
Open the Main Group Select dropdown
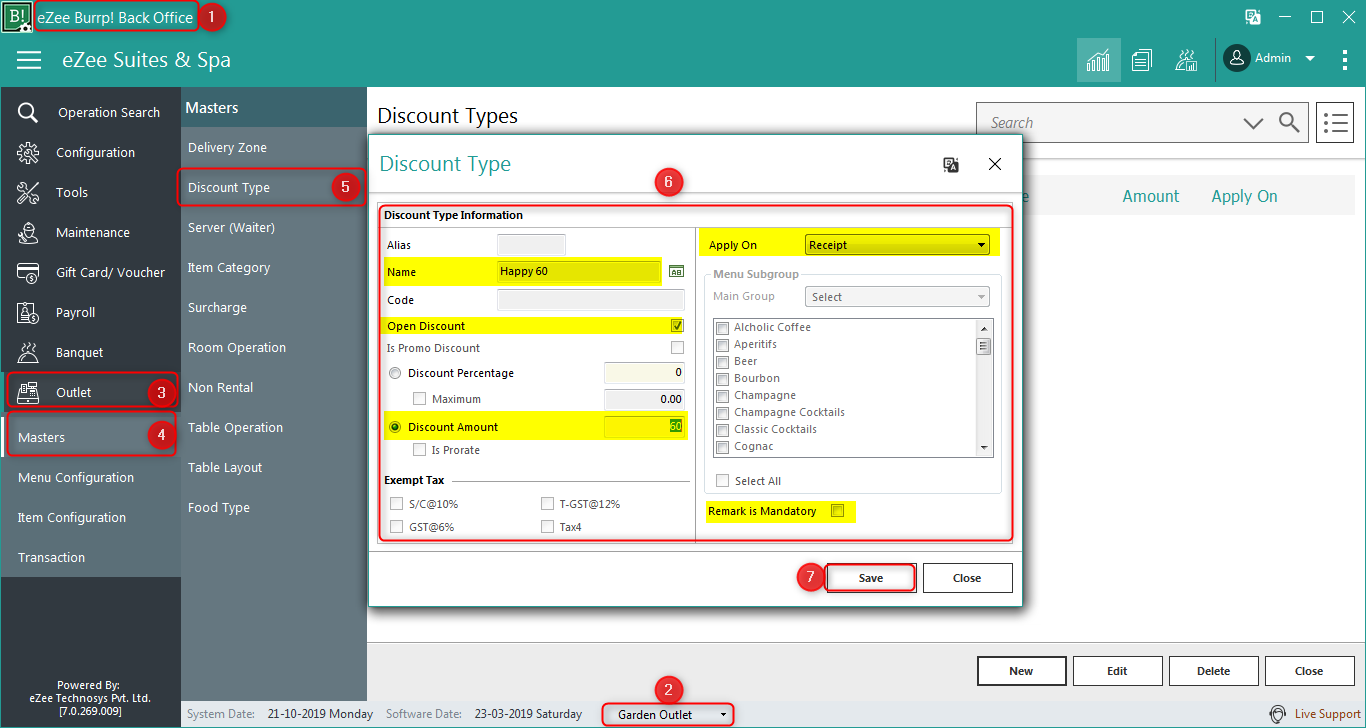pyautogui.click(x=897, y=297)
